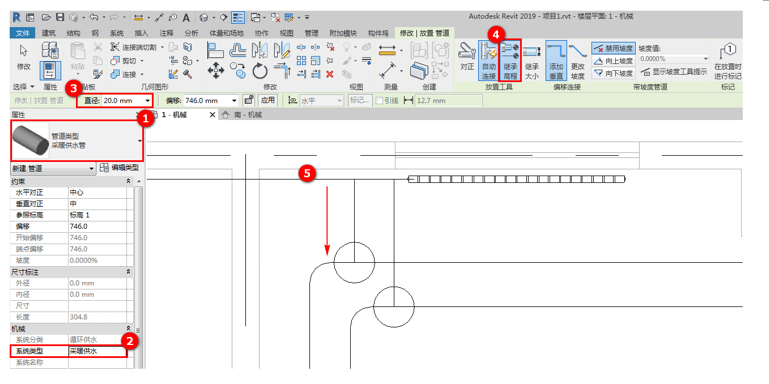Click 在放置时进行标记 tag on placement
769x384 pixels.
(728, 61)
